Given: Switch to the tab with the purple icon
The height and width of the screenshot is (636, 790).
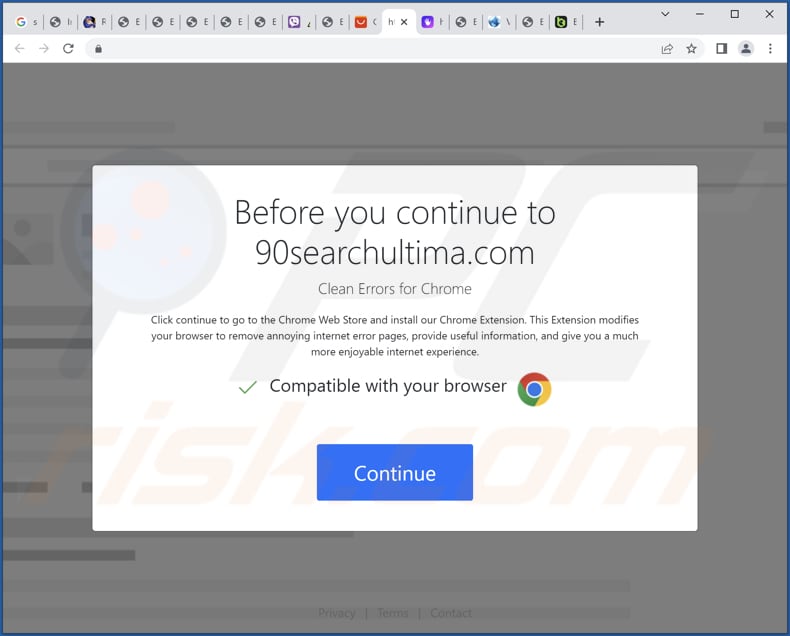Looking at the screenshot, I should click(x=433, y=22).
